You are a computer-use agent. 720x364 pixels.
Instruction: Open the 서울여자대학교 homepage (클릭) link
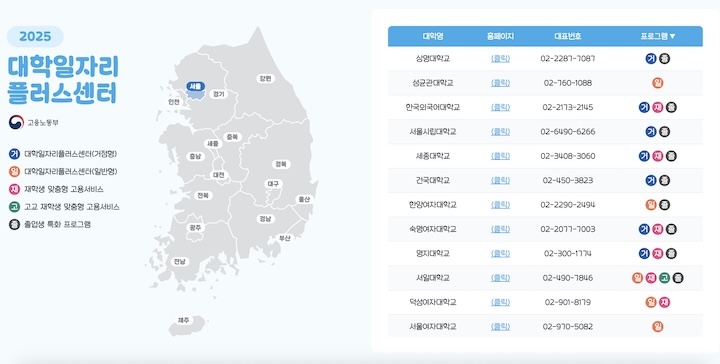click(x=500, y=327)
